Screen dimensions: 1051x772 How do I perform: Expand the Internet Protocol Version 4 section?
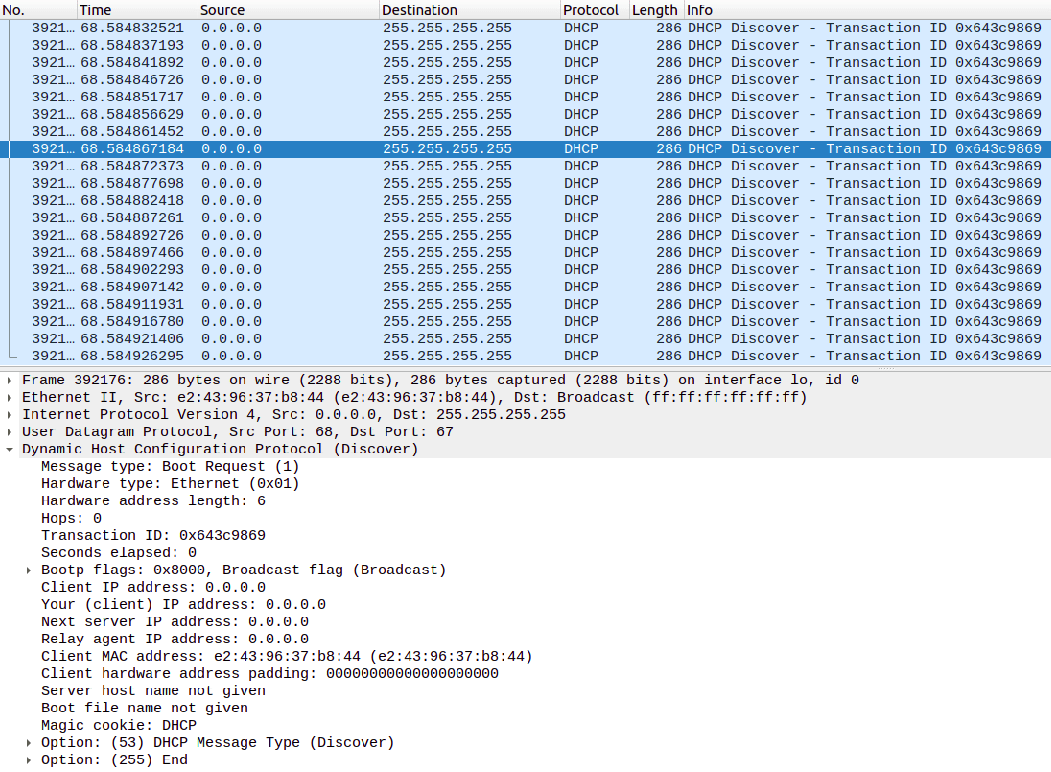(x=10, y=414)
